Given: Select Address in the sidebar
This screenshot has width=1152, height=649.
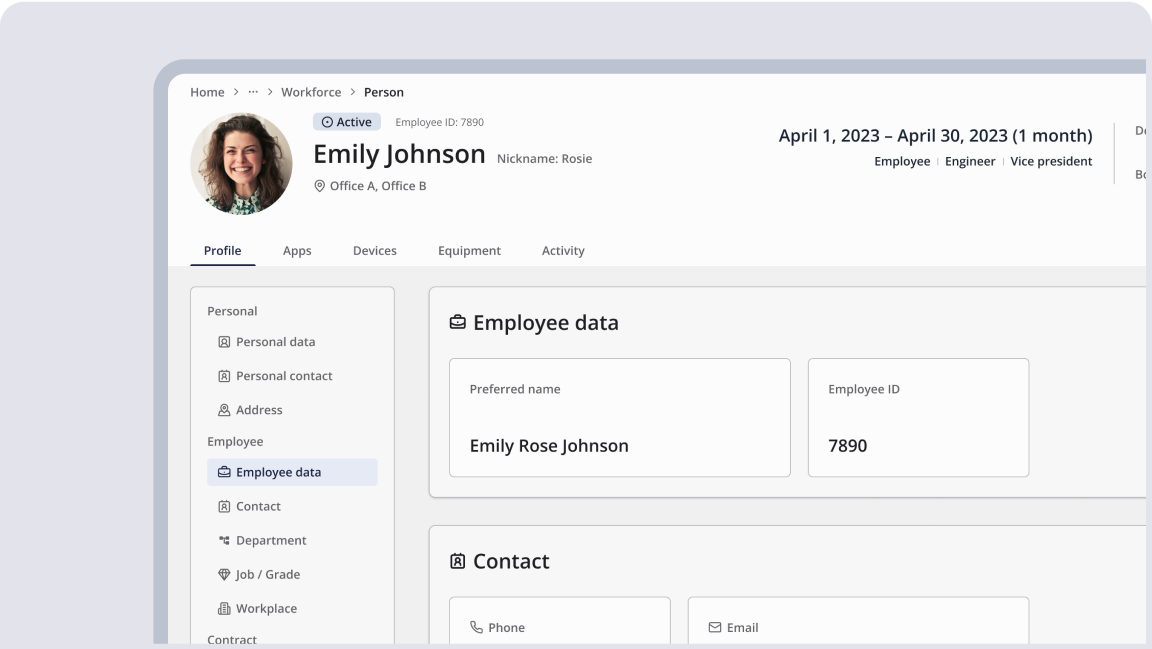Looking at the screenshot, I should (x=259, y=410).
